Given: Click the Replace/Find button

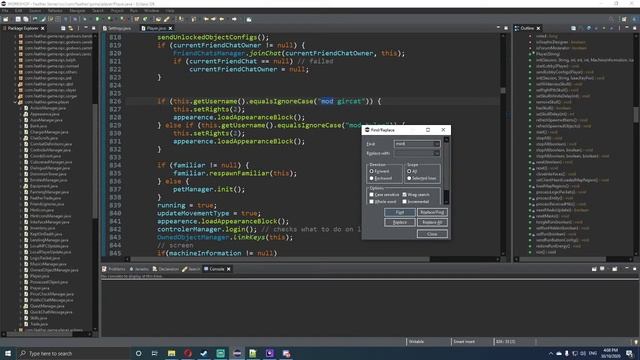Looking at the screenshot, I should click(432, 212).
